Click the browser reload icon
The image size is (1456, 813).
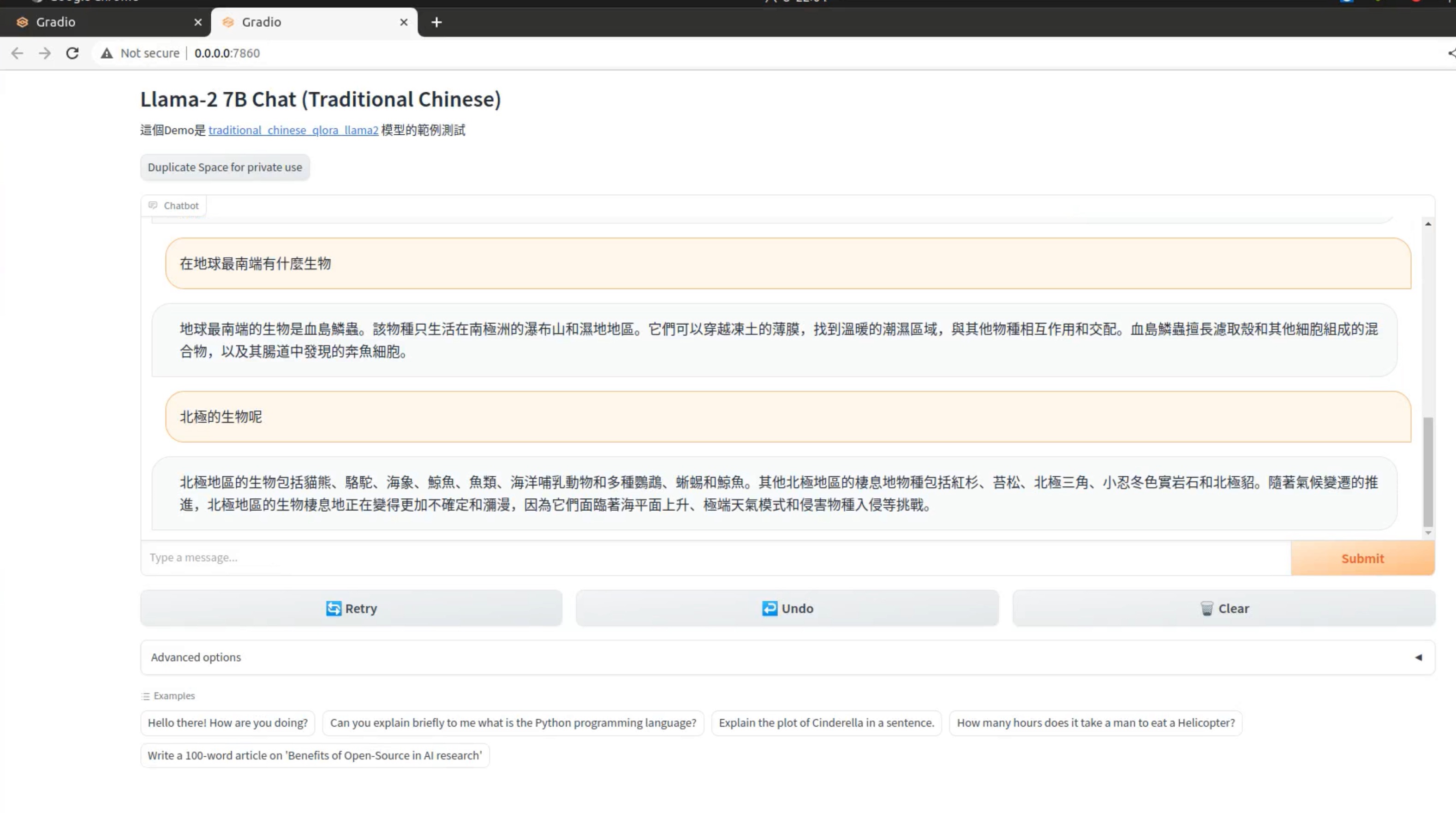click(72, 53)
